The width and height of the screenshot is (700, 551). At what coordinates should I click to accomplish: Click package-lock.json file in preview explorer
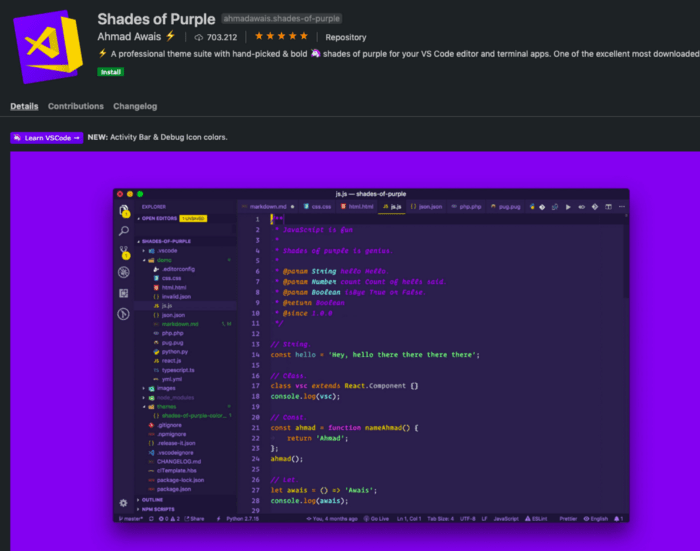(x=185, y=480)
